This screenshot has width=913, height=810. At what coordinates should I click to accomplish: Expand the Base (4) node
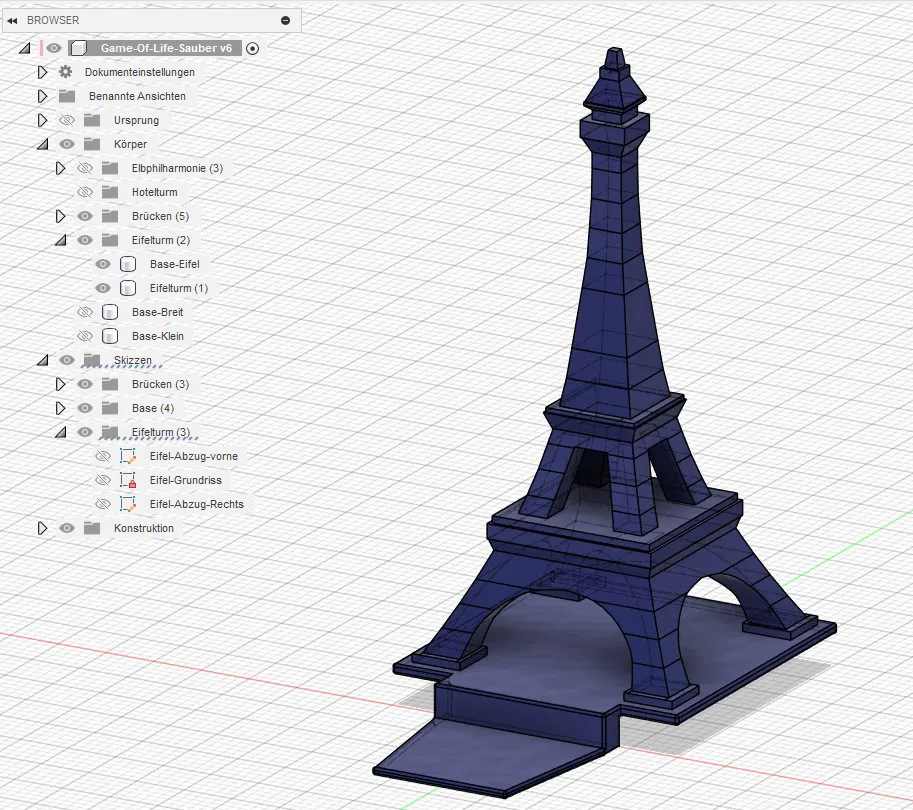(60, 408)
